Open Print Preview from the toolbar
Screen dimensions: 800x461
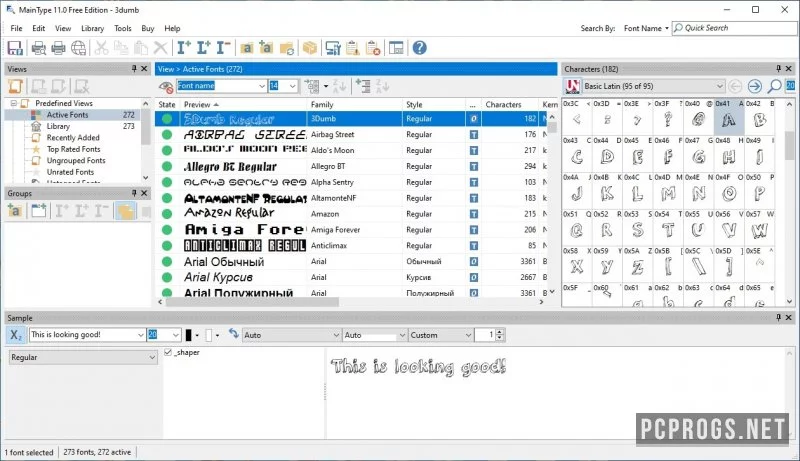click(39, 48)
